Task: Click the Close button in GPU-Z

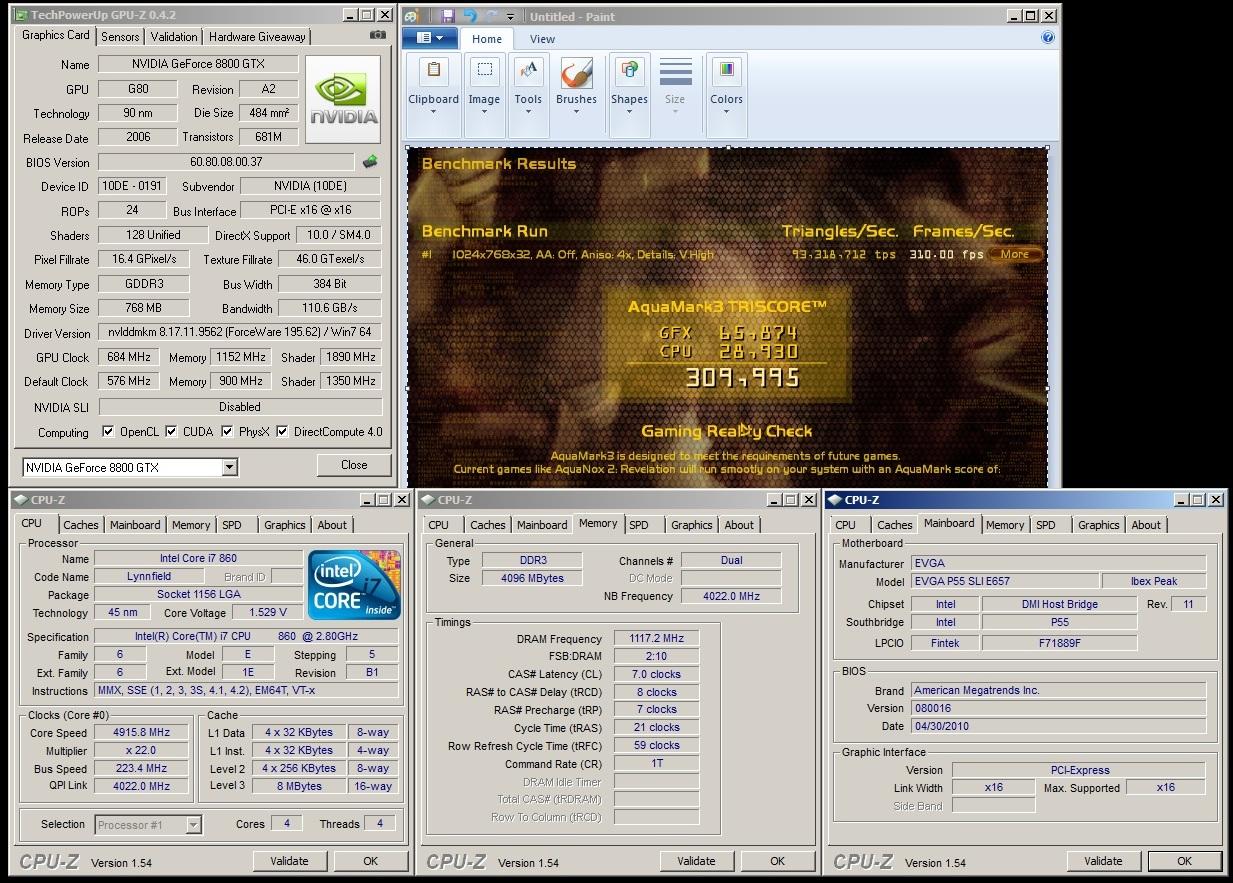Action: [x=354, y=465]
